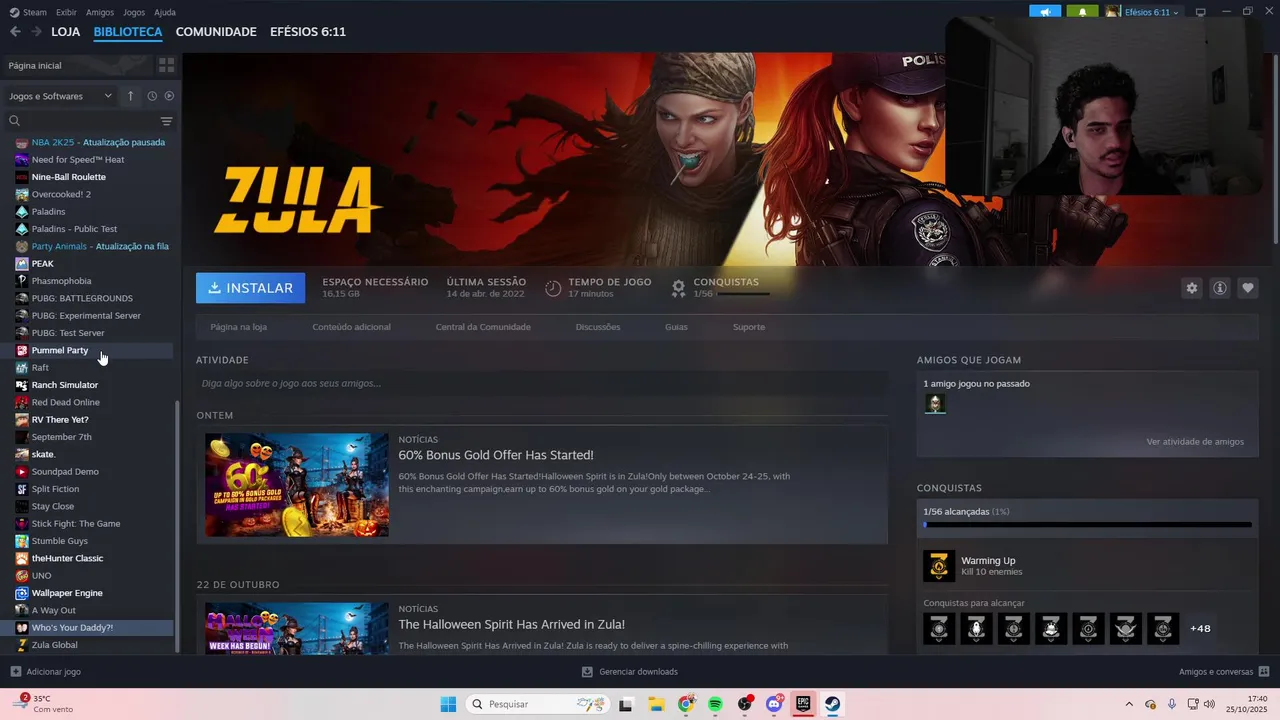The width and height of the screenshot is (1280, 720).
Task: Open the EFÉSIOS 6:11 profile tab
Action: point(308,32)
